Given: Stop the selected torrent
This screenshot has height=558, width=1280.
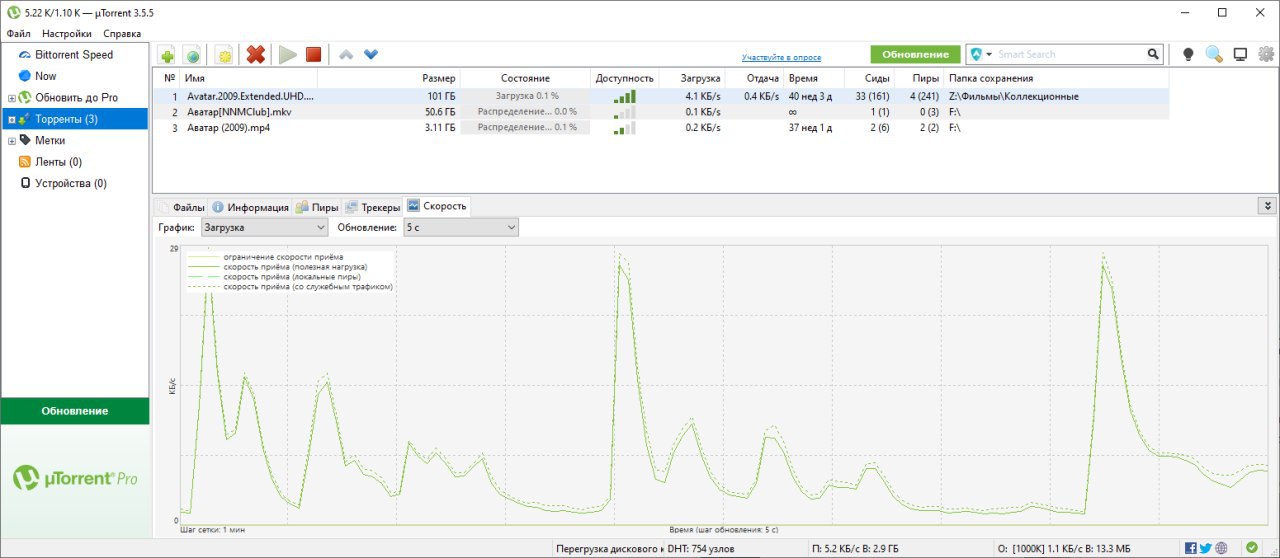Looking at the screenshot, I should (x=313, y=55).
